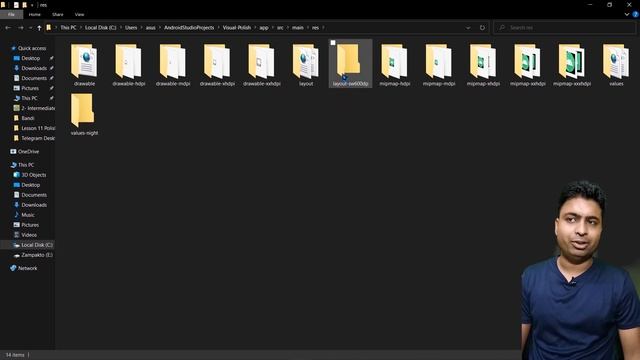This screenshot has width=640, height=360.
Task: Jump to AndroidStudioProjects breadcrumb
Action: (x=189, y=28)
